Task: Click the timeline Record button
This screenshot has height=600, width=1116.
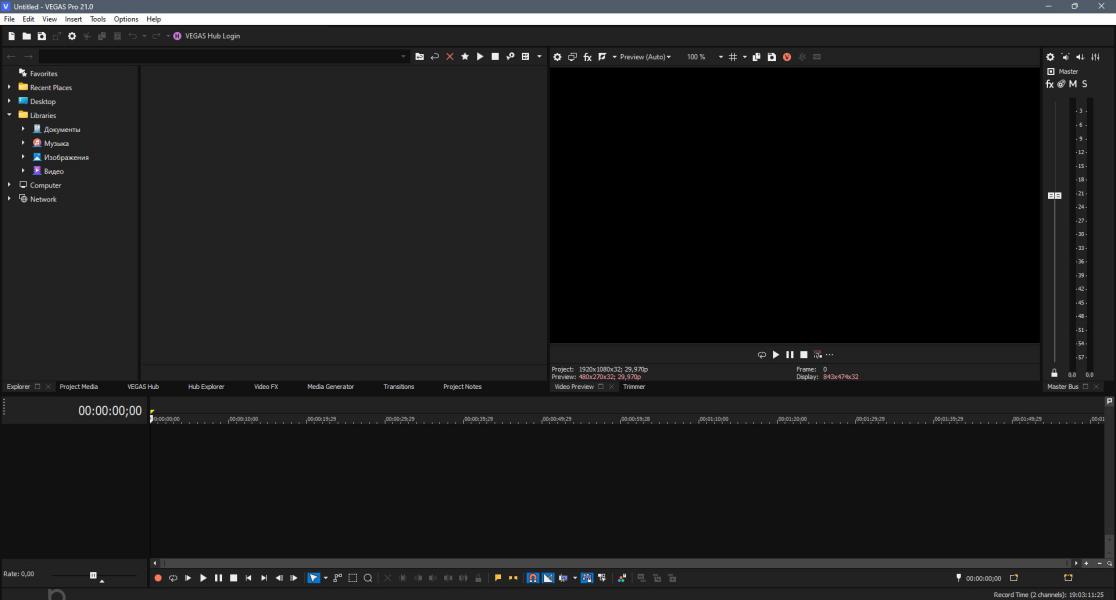Action: click(158, 578)
